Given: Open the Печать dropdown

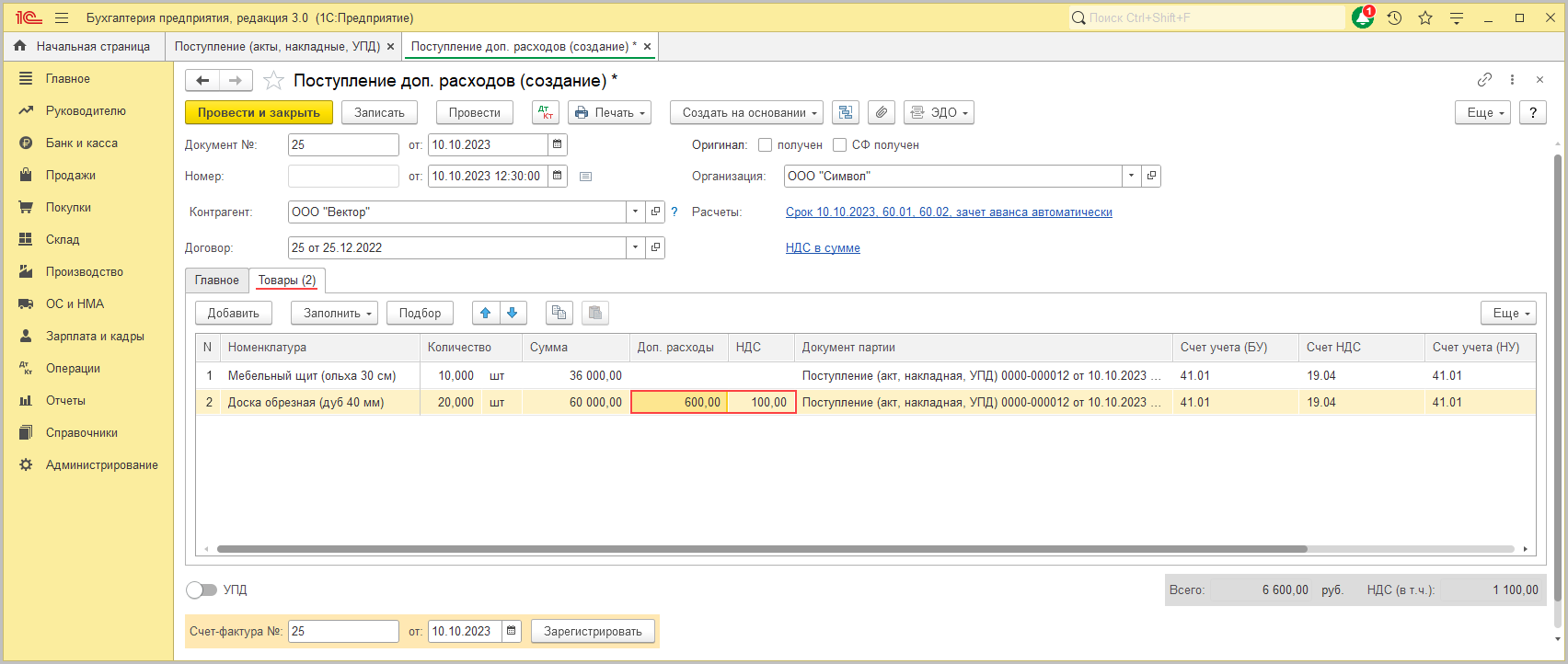Looking at the screenshot, I should (x=609, y=112).
